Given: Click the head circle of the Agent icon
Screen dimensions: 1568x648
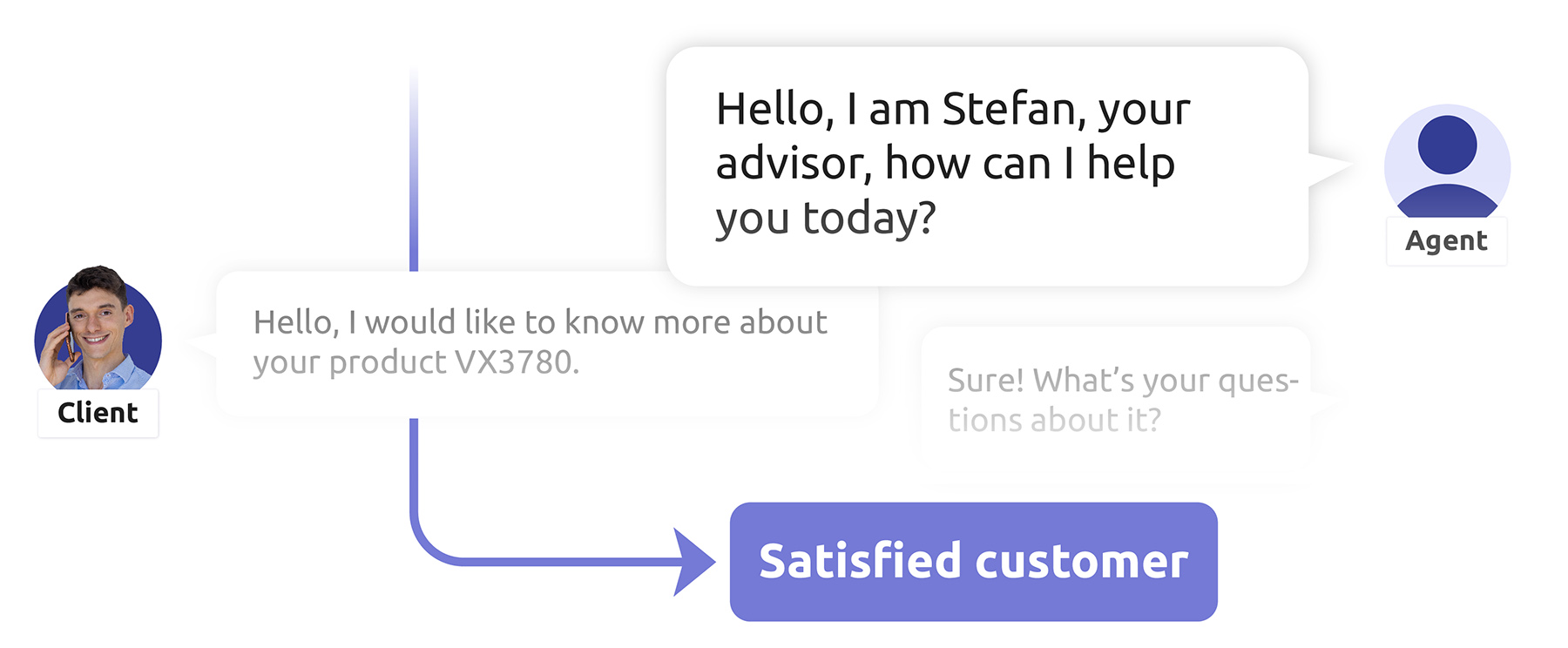Looking at the screenshot, I should (x=1447, y=145).
